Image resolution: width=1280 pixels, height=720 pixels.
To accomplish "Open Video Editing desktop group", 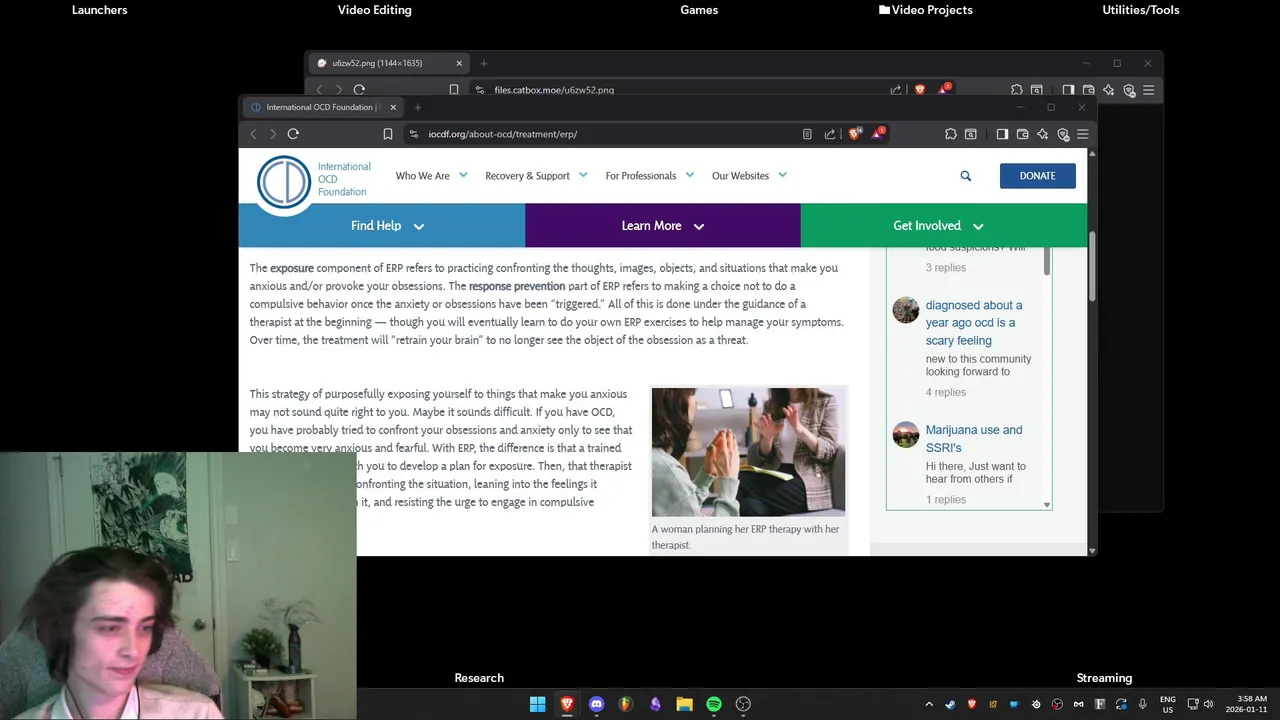I will [374, 10].
